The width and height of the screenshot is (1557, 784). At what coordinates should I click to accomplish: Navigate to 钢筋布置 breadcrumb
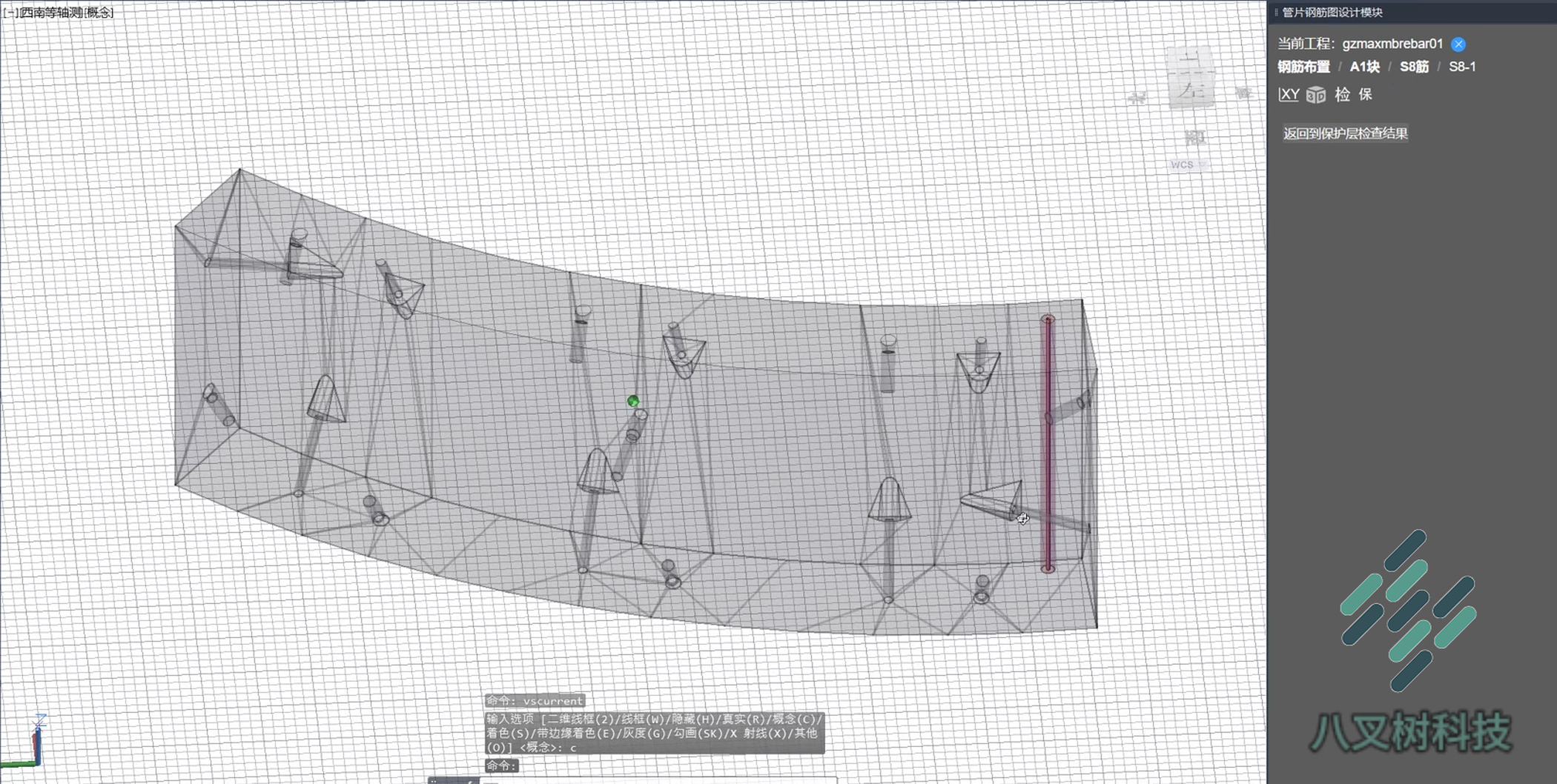1303,67
